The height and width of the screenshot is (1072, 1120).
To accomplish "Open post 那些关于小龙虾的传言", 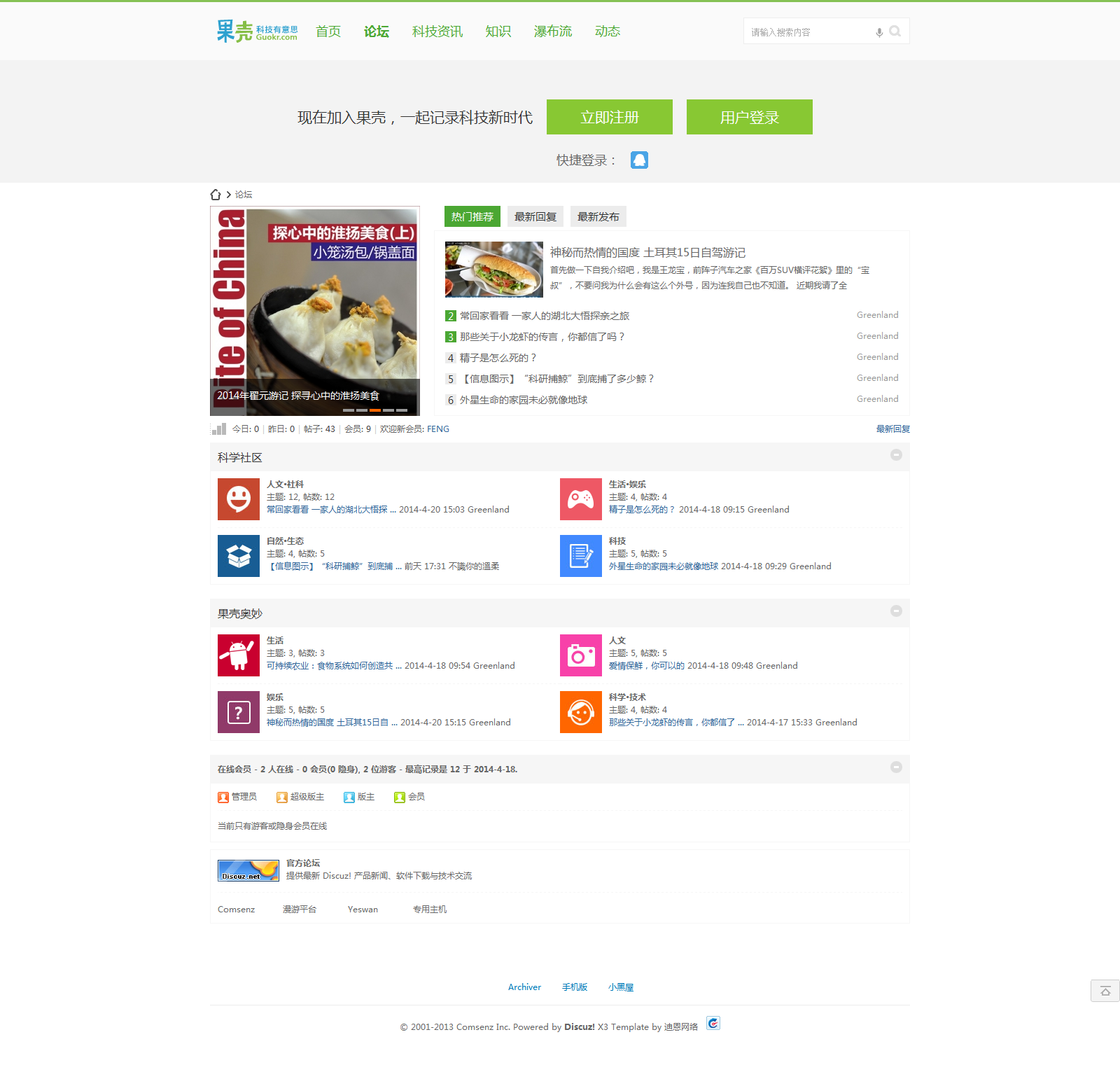I will point(542,337).
